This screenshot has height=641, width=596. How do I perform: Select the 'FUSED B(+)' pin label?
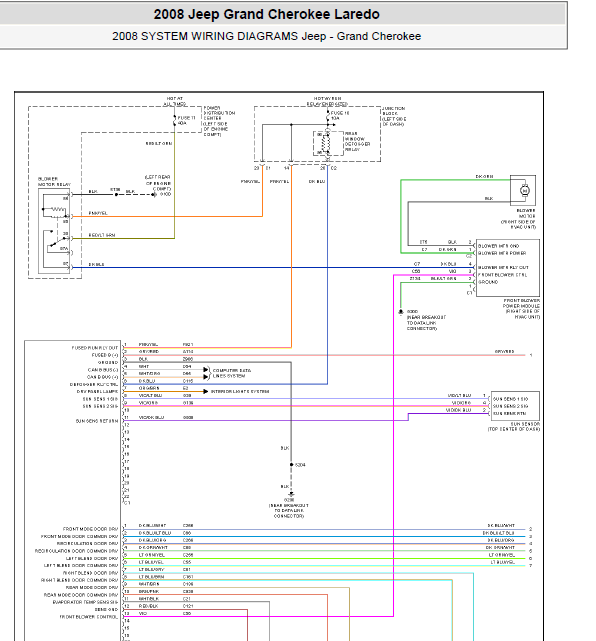(x=105, y=355)
